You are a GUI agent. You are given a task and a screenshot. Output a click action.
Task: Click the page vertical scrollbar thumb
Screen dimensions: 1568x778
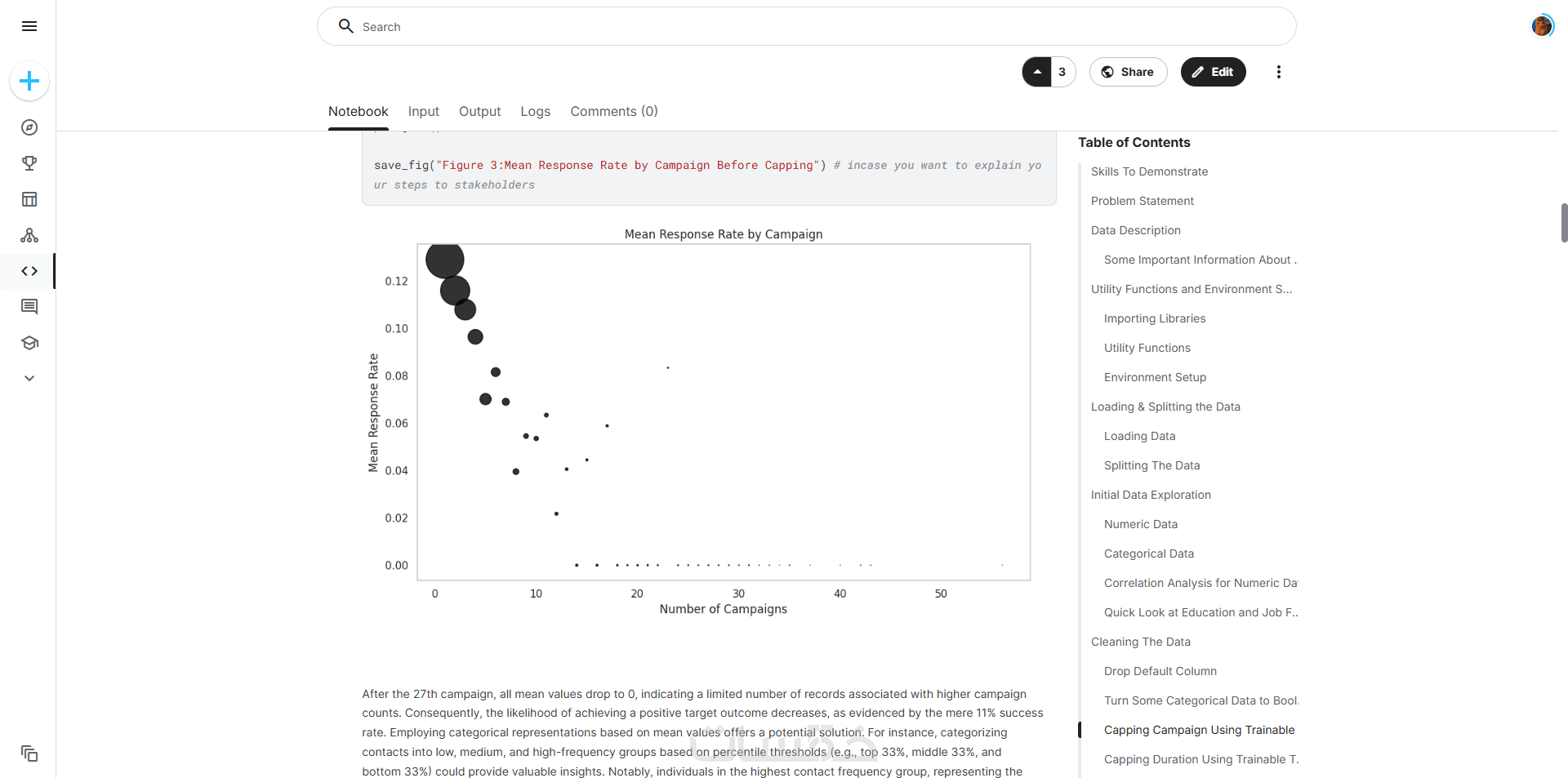pyautogui.click(x=1564, y=222)
